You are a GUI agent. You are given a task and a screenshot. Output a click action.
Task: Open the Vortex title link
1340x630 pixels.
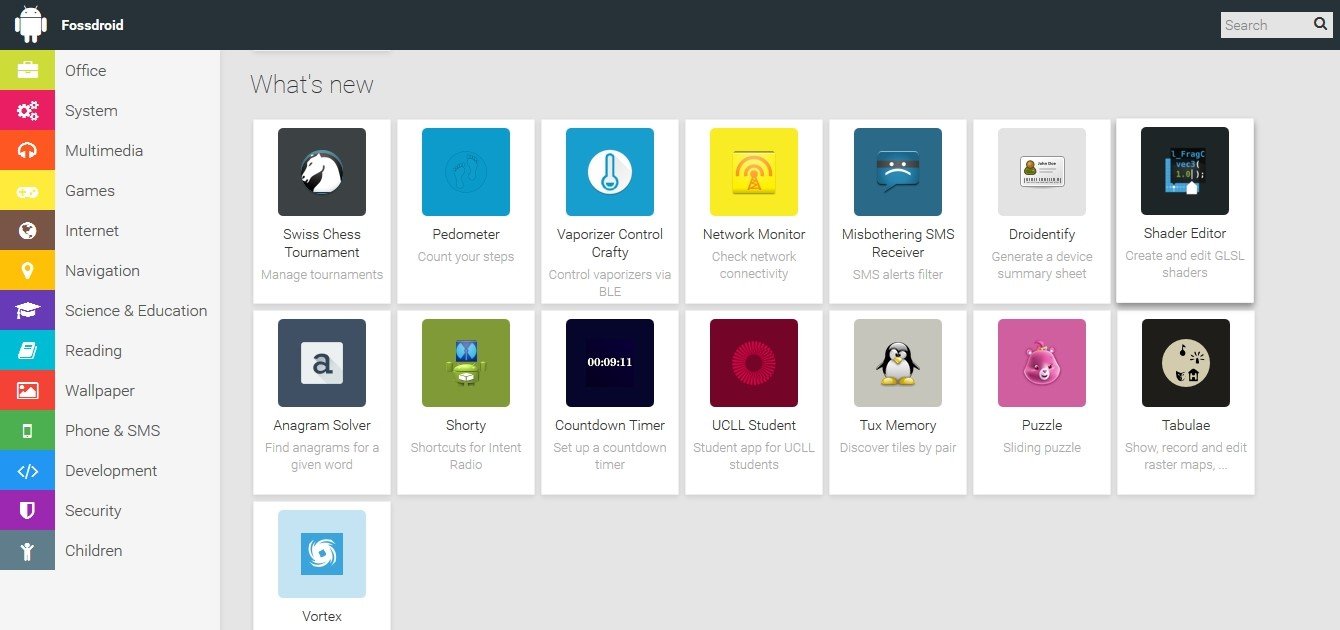pyautogui.click(x=322, y=616)
